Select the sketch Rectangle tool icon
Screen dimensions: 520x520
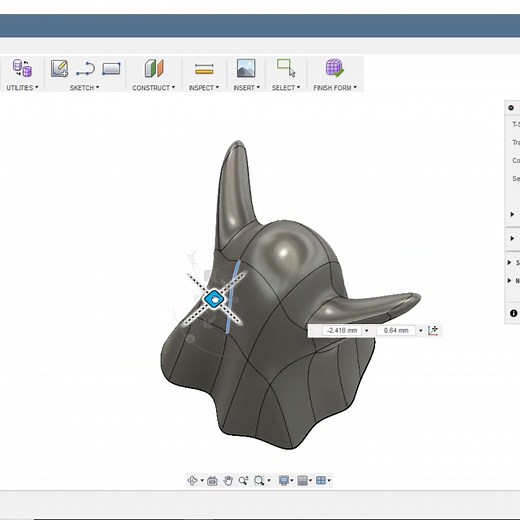pos(111,69)
